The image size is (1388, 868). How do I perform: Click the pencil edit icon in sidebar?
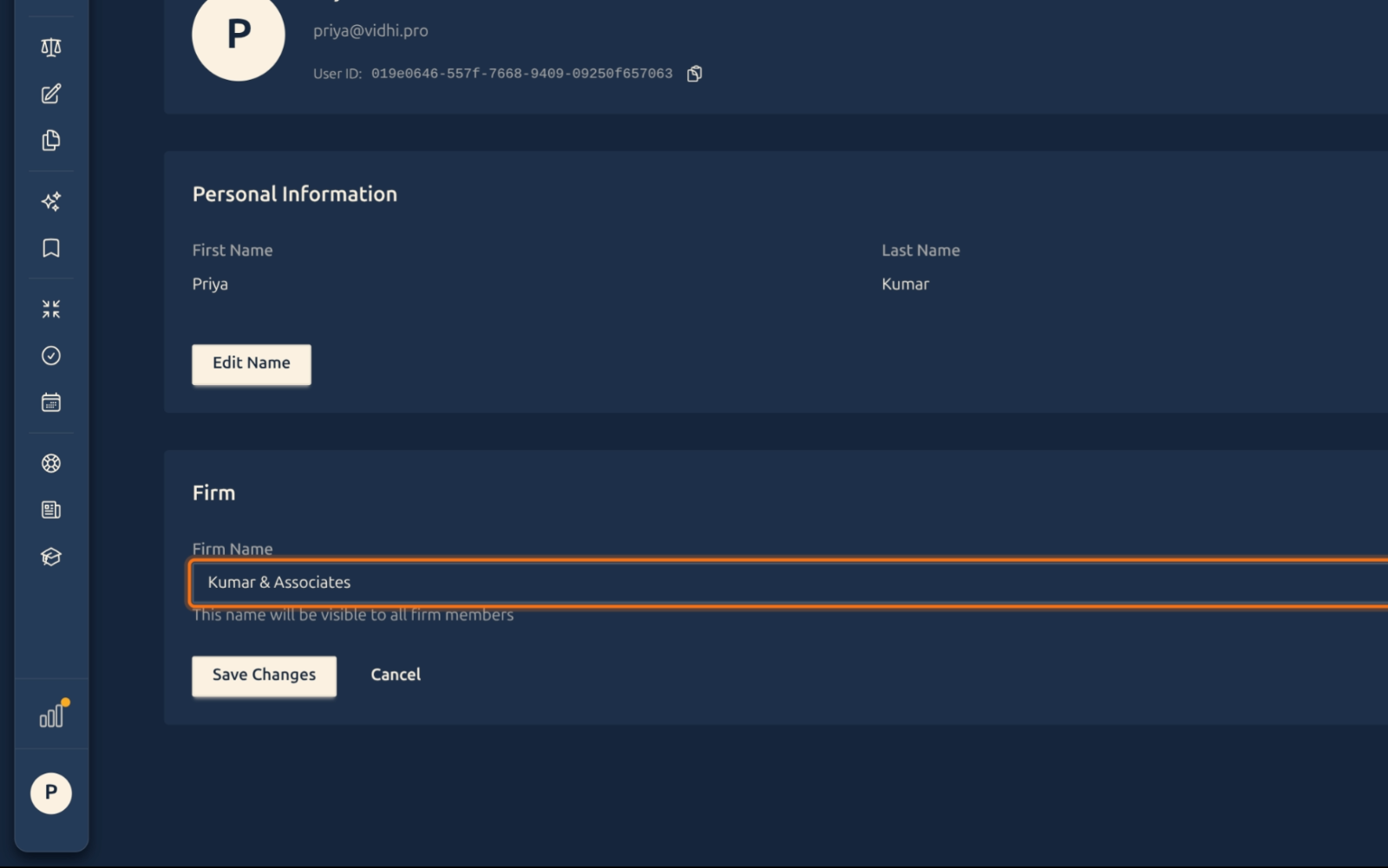point(51,94)
